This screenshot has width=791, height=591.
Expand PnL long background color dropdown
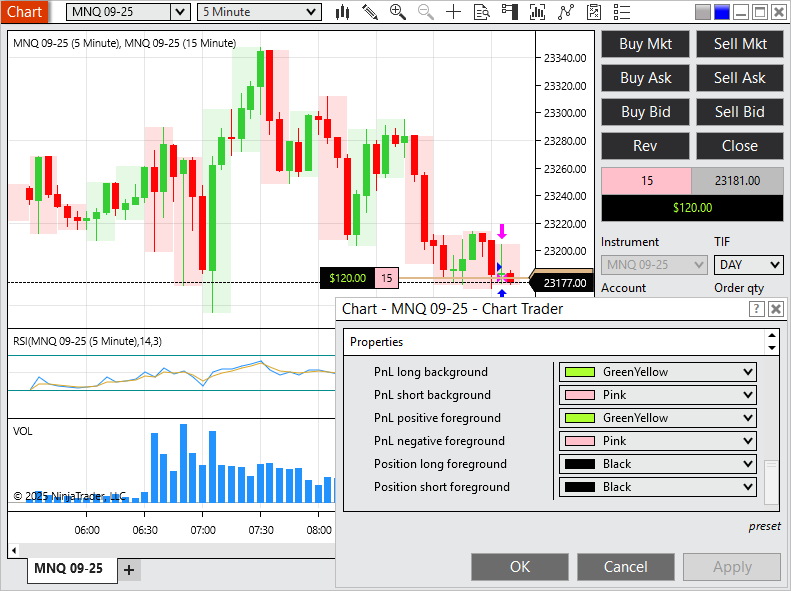[x=746, y=372]
